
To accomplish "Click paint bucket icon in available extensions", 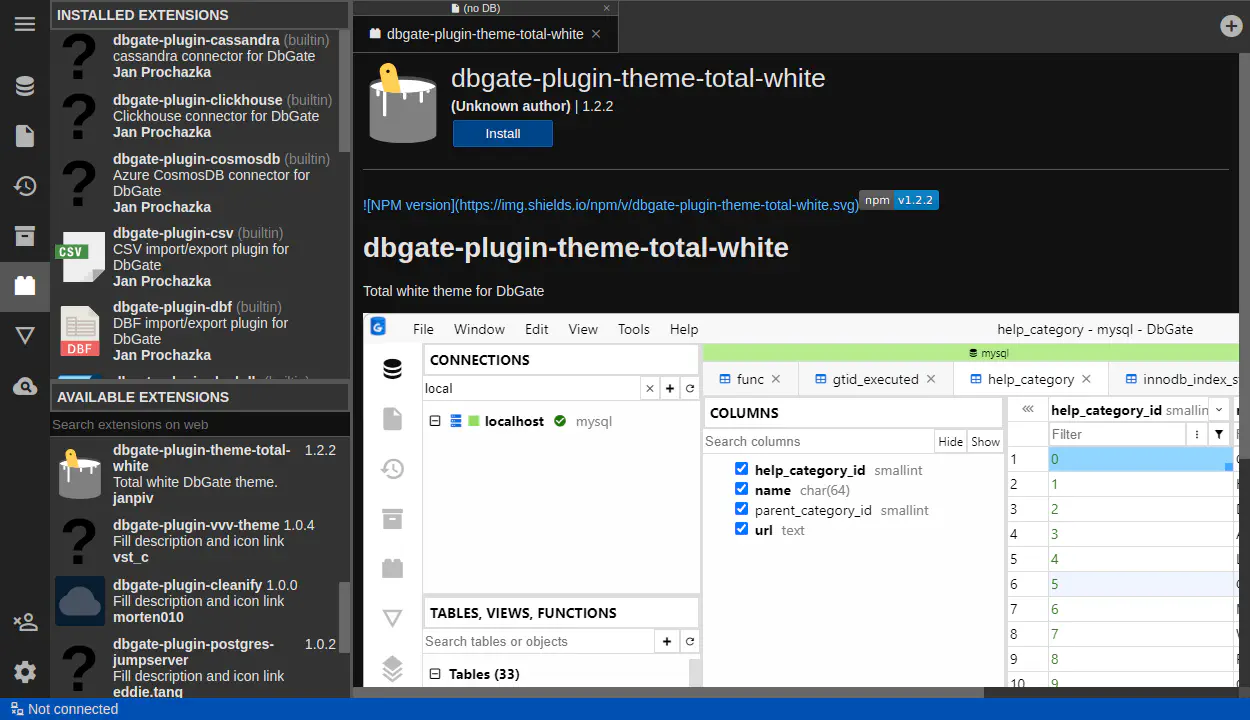I will pyautogui.click(x=80, y=474).
